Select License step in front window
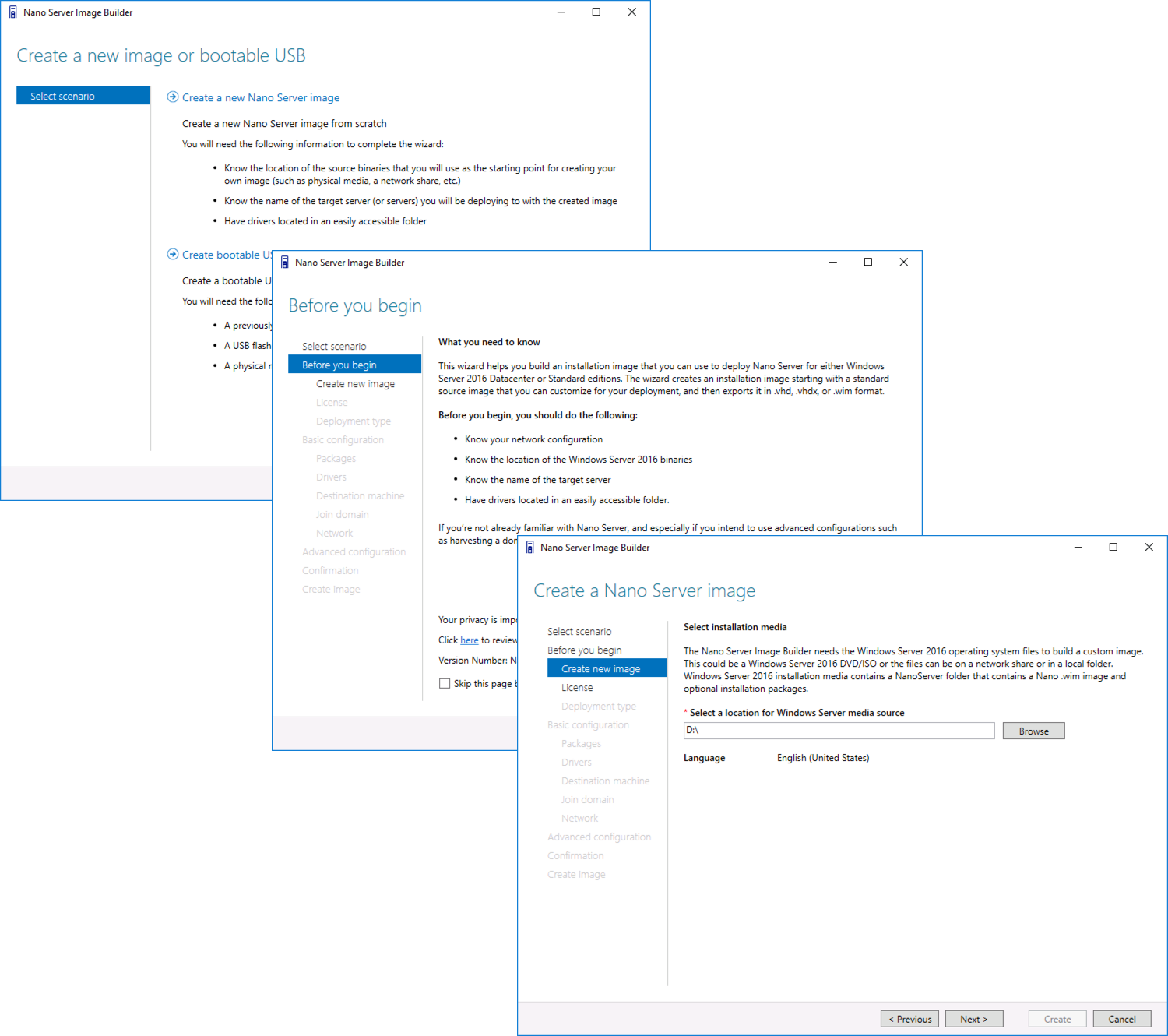This screenshot has height=1036, width=1168. [577, 688]
